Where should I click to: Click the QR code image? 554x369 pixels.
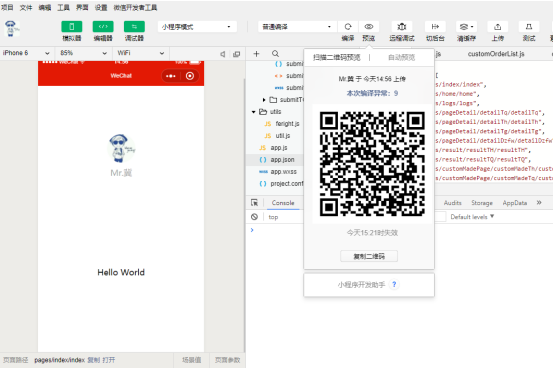point(372,163)
